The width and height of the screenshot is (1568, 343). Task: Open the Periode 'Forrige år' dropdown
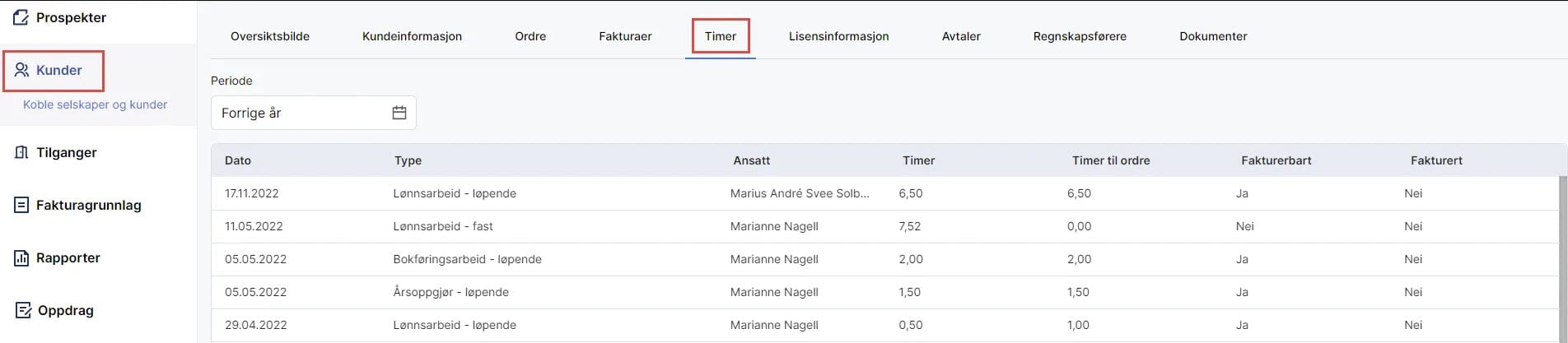pyautogui.click(x=301, y=113)
